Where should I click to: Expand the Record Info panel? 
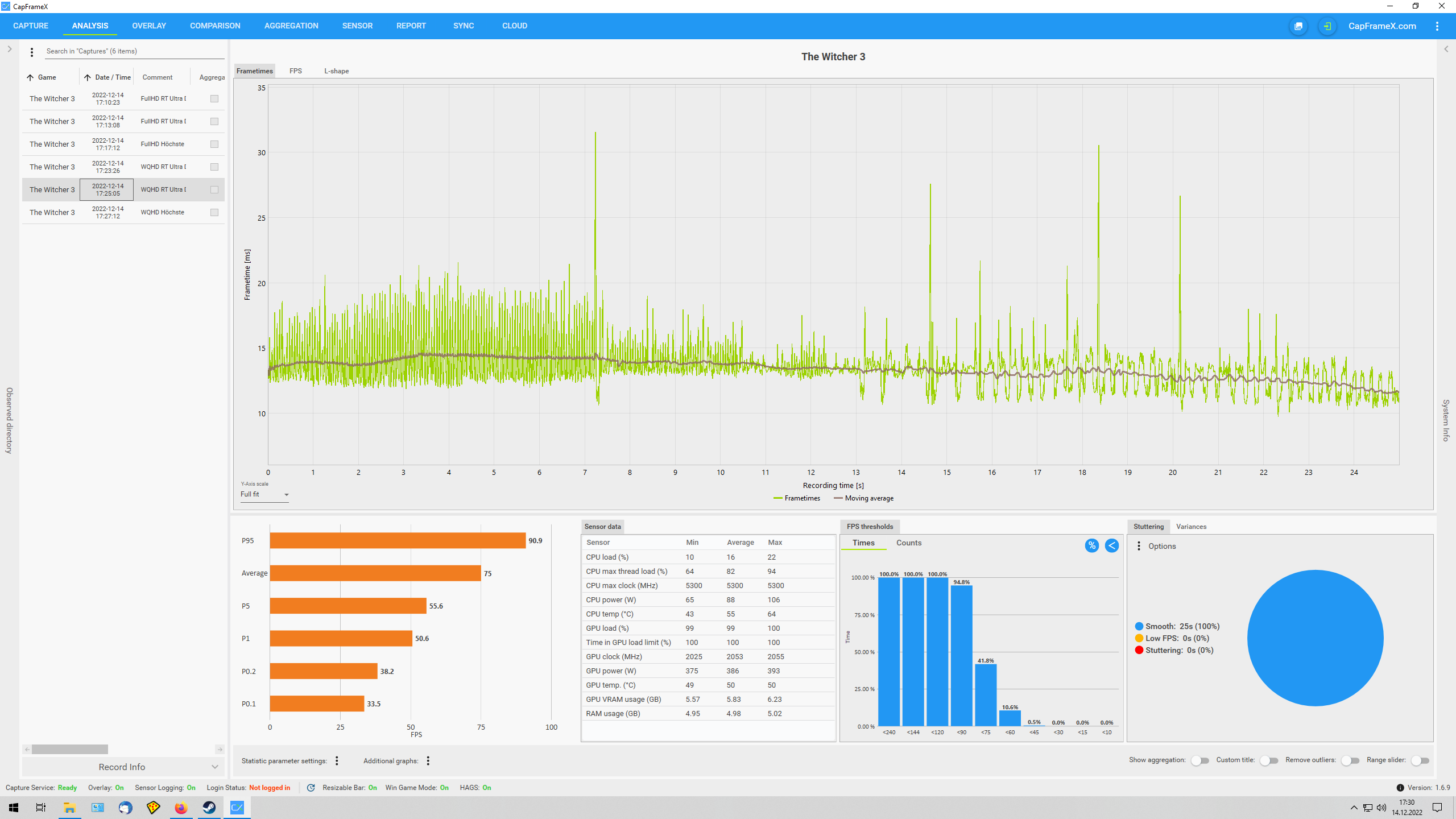[123, 767]
